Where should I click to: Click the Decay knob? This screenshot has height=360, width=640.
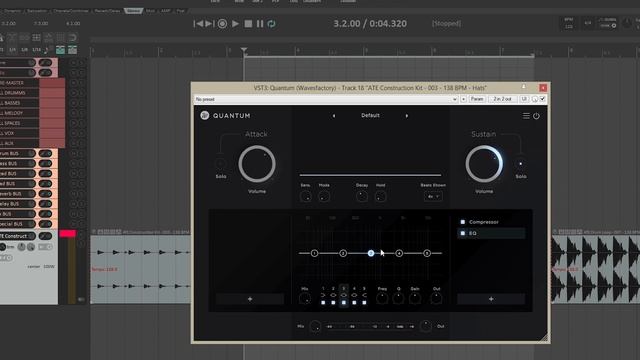click(362, 197)
